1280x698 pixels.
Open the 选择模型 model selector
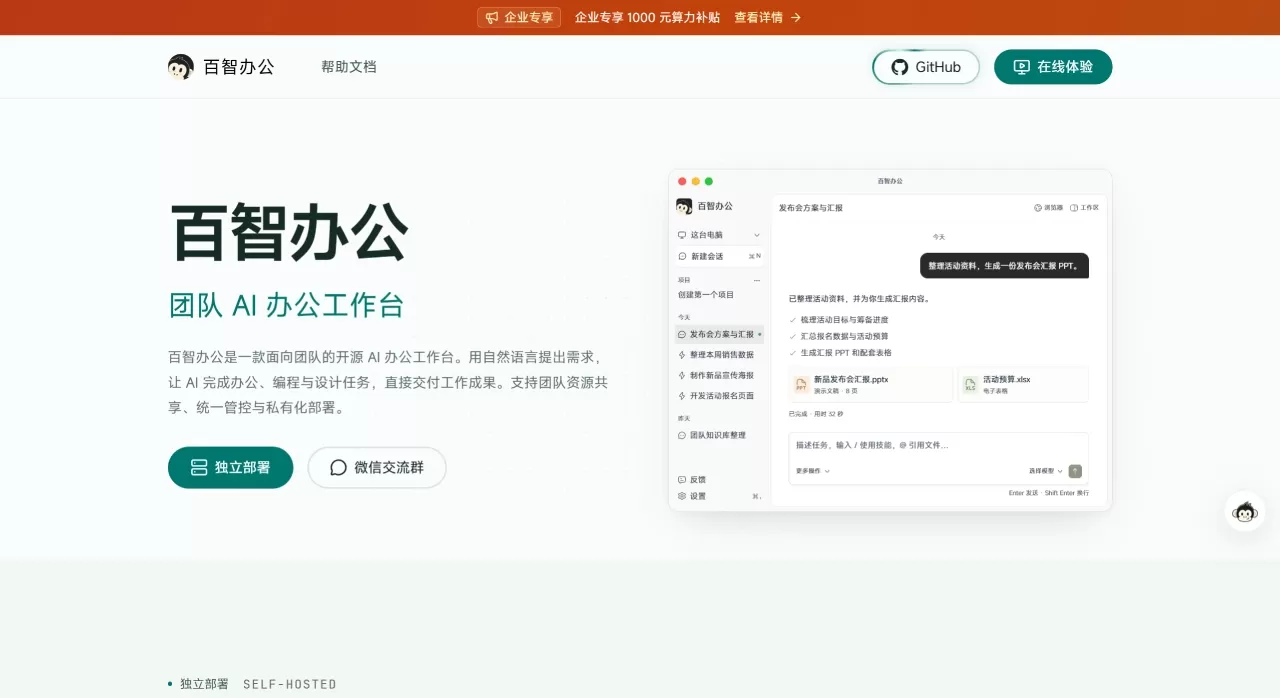click(1046, 471)
